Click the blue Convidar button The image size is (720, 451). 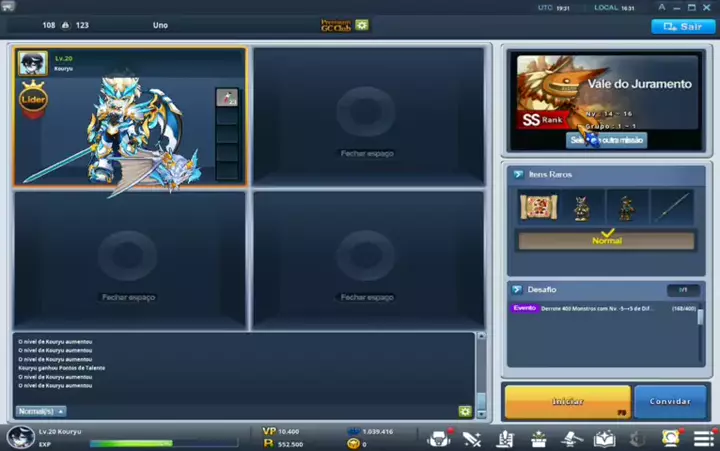670,401
